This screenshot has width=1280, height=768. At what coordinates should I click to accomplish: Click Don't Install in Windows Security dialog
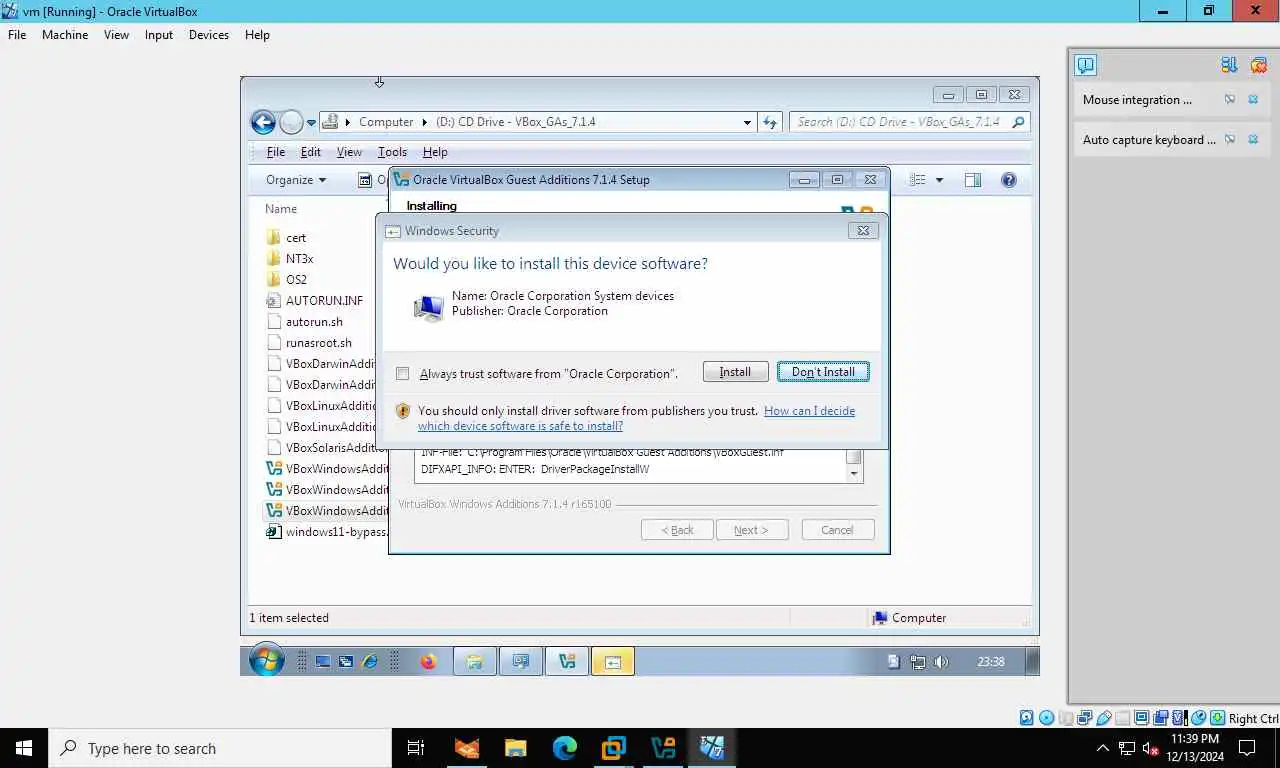coord(823,372)
